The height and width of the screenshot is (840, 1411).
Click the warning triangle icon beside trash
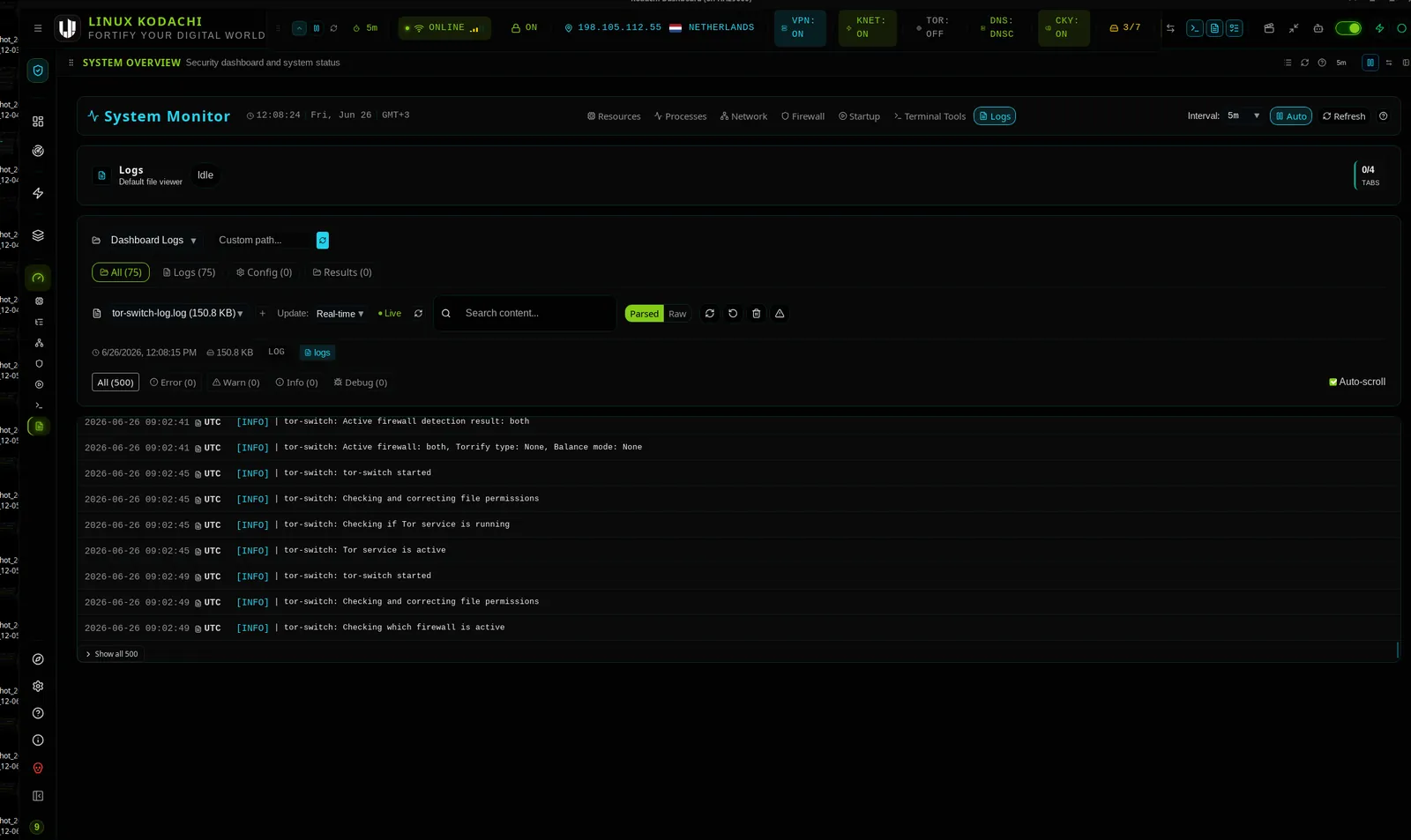(780, 314)
